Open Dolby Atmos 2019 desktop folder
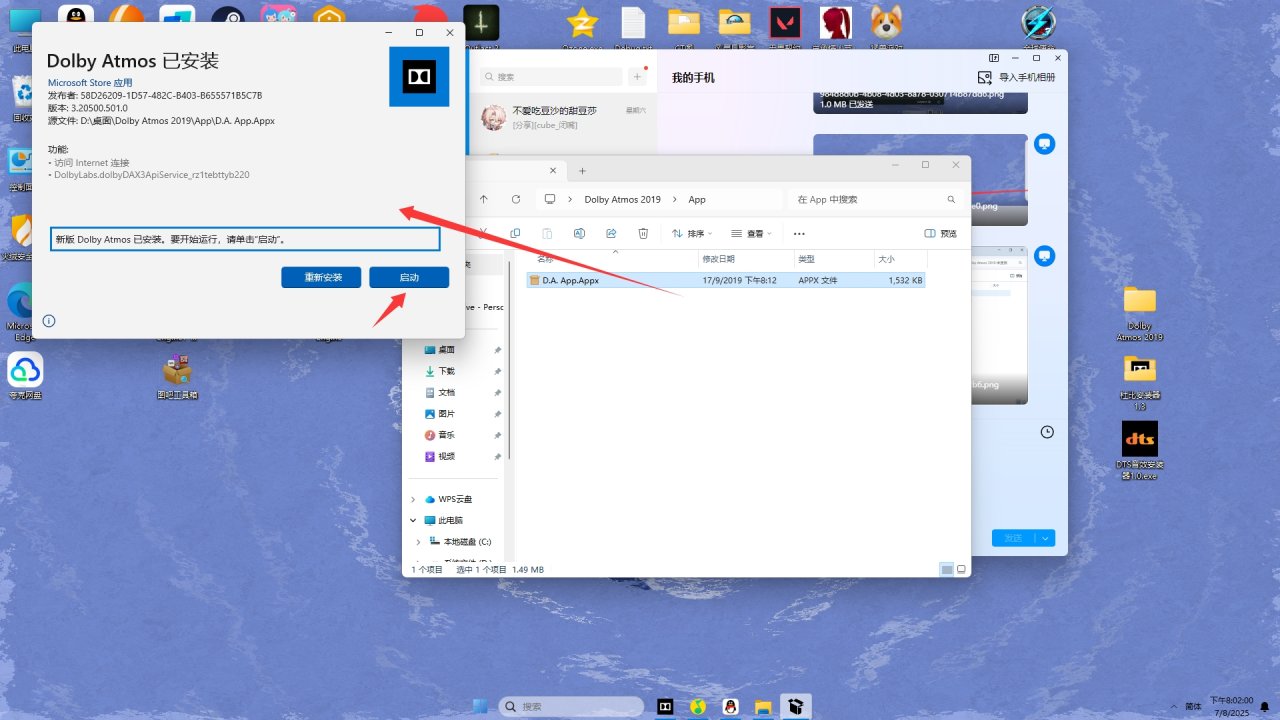This screenshot has height=720, width=1280. tap(1140, 314)
